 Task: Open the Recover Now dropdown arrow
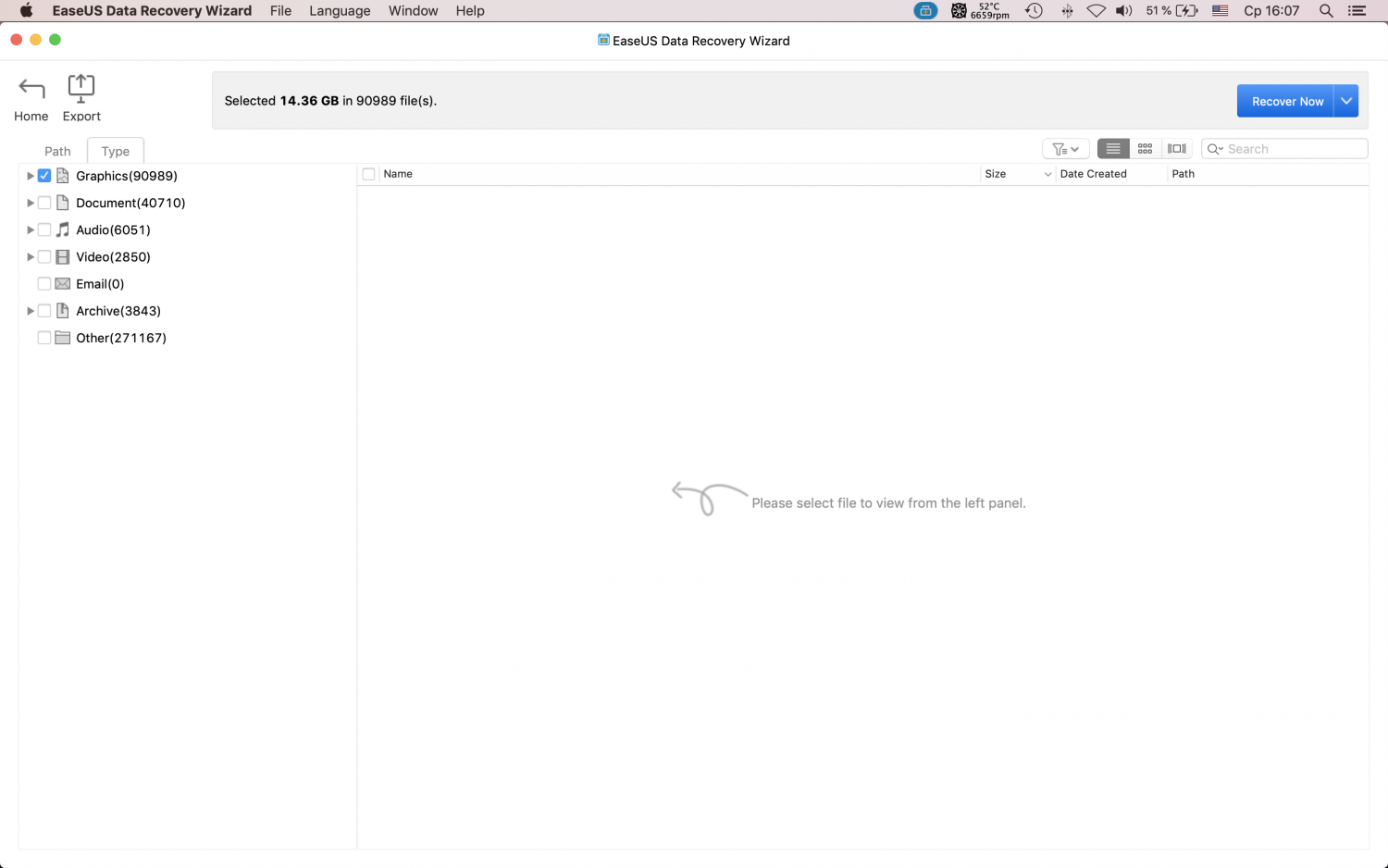click(1346, 101)
